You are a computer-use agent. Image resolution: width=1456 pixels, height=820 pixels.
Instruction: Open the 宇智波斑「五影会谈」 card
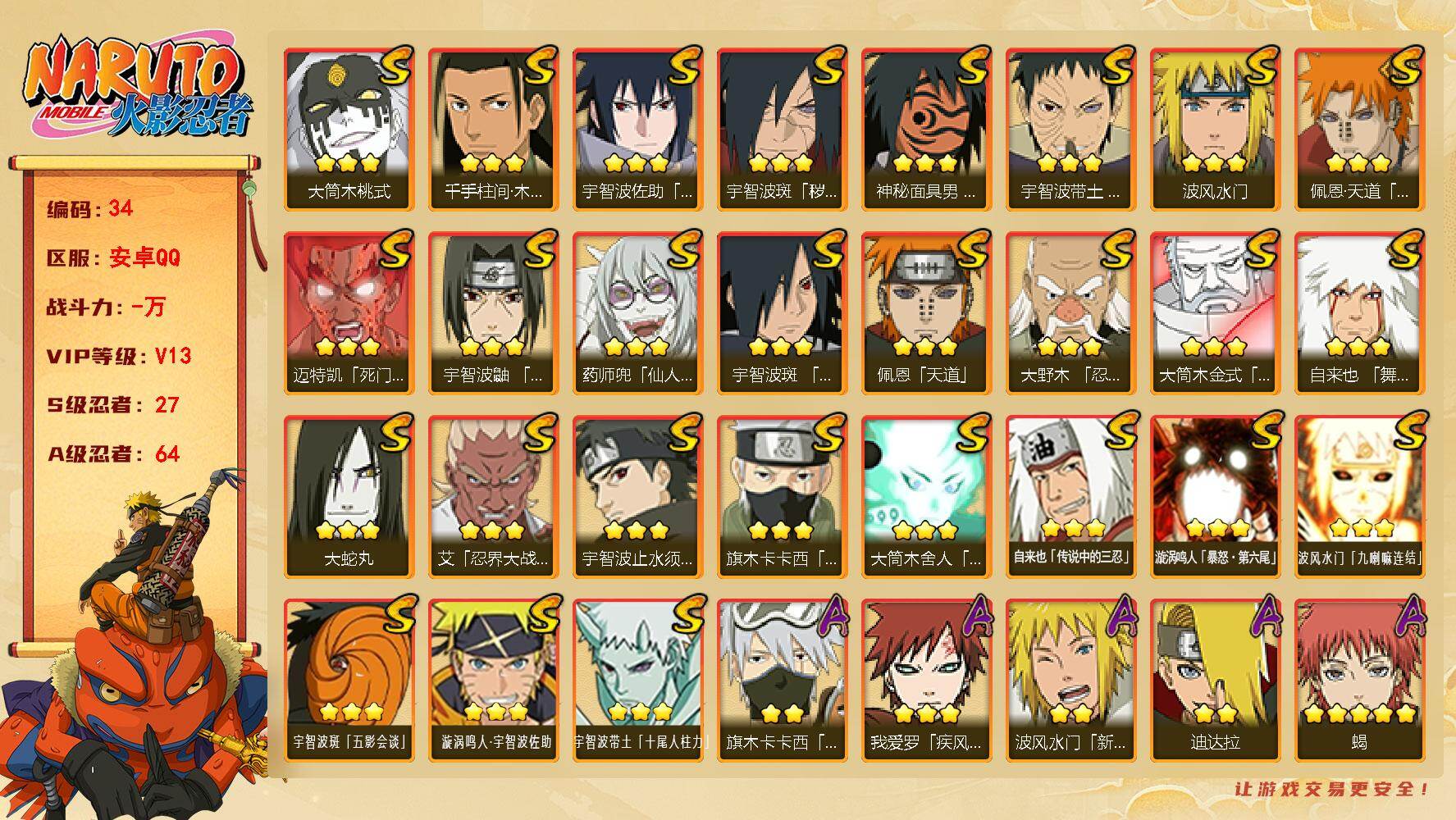[349, 681]
